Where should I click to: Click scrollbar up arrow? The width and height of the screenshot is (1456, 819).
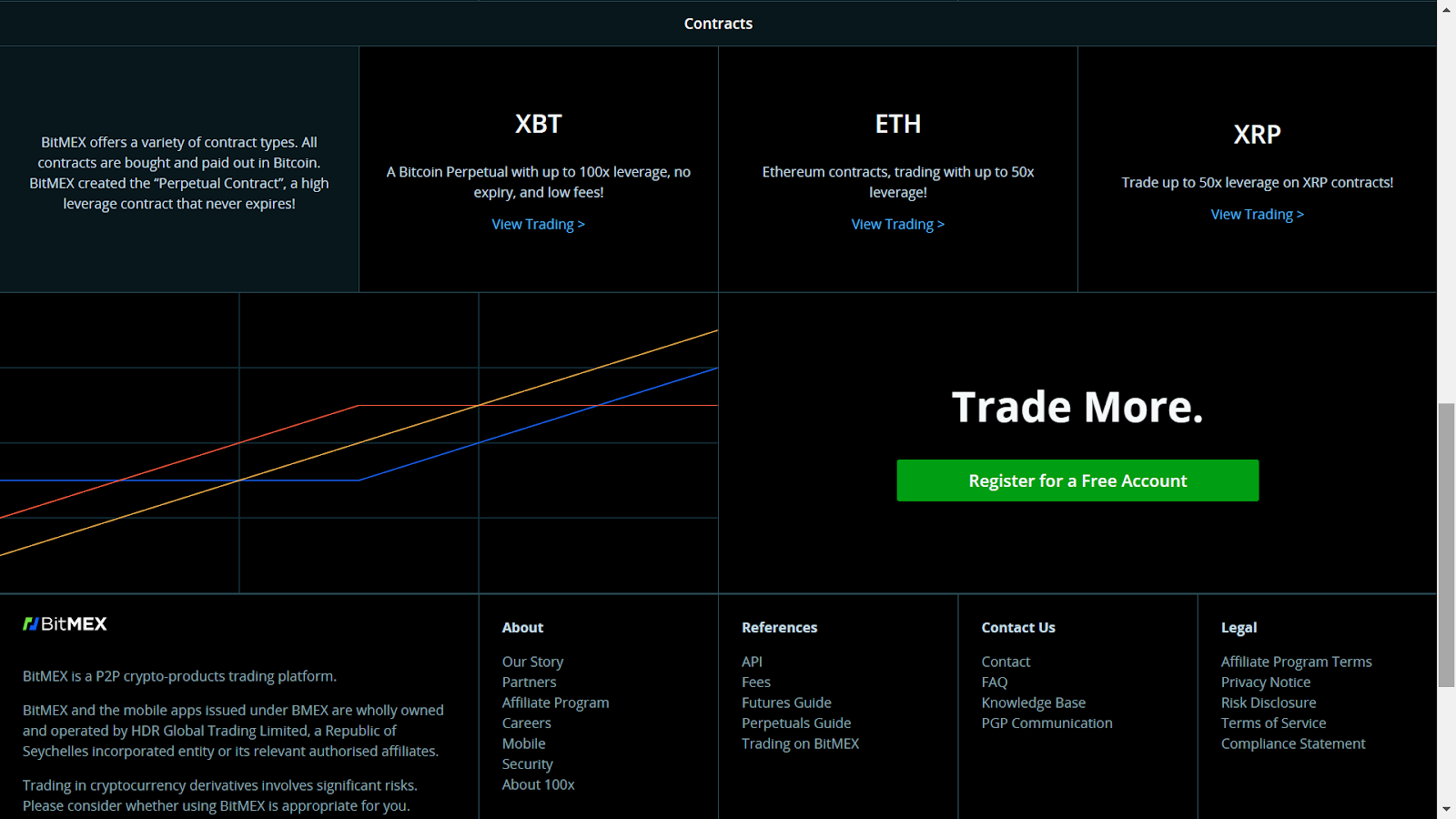point(1446,9)
